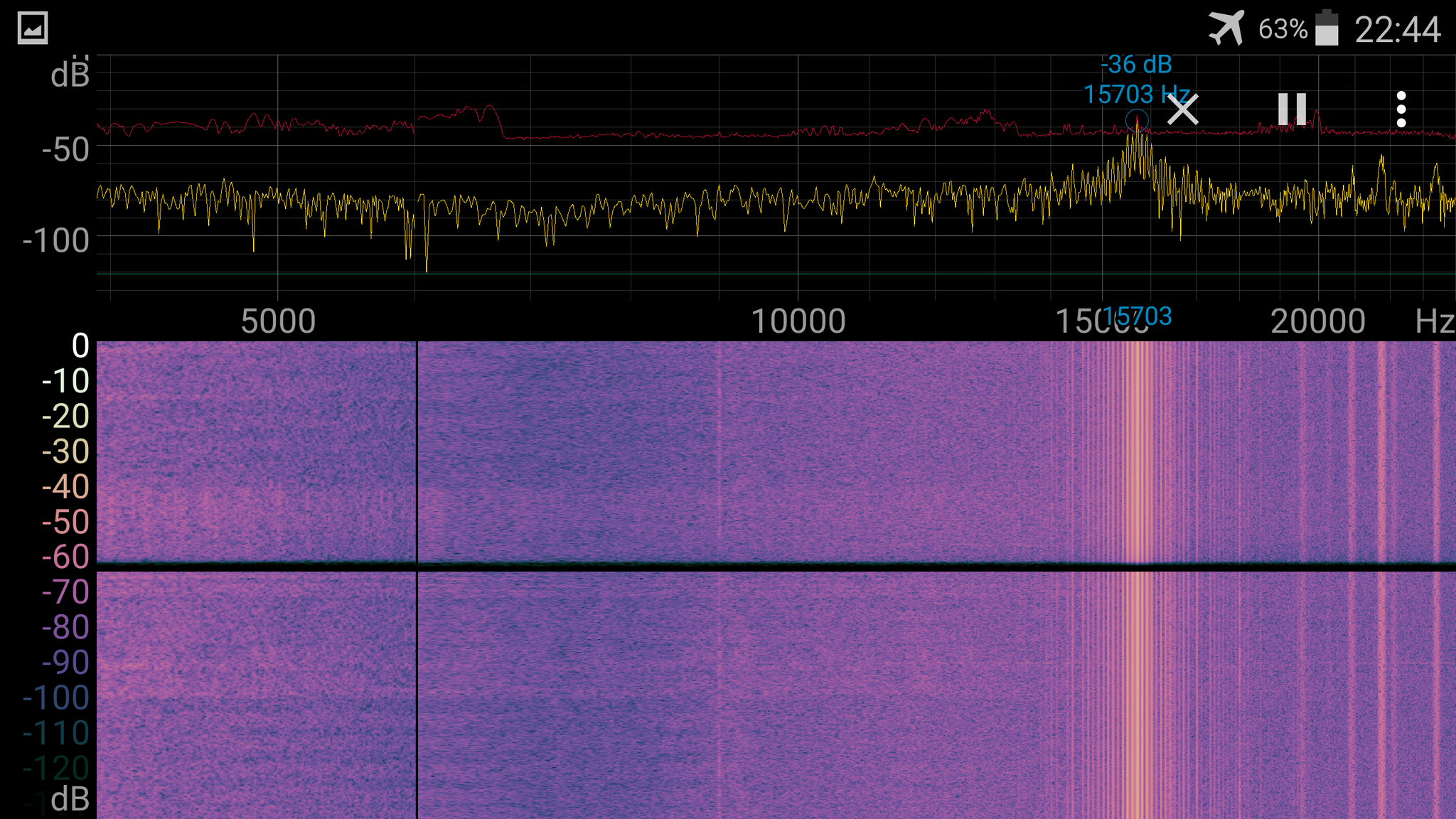Tap the 5000 label on frequency axis
The image size is (1456, 819).
(x=278, y=321)
